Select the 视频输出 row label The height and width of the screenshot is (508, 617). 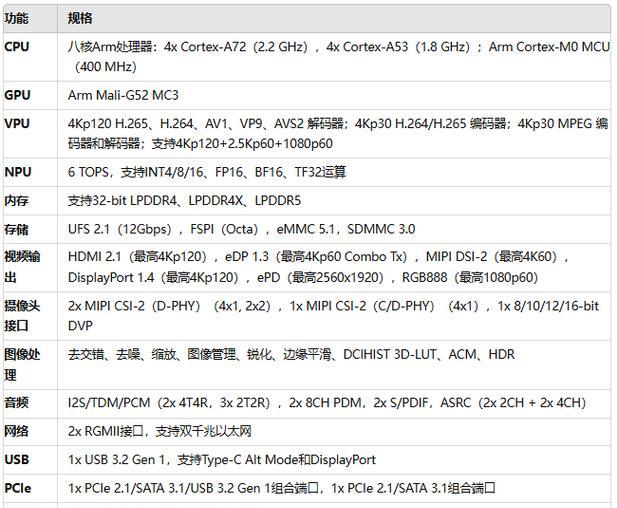[x=22, y=267]
